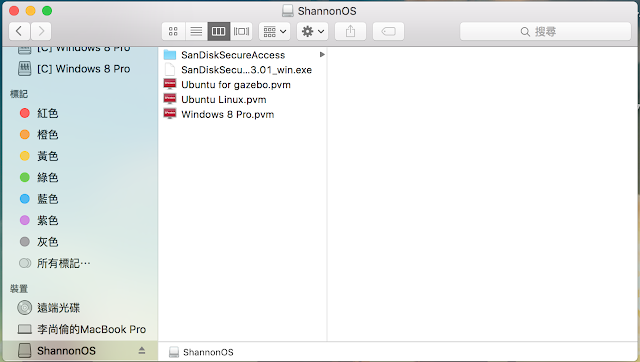Click the Windows 8 Pro.pvm Parallels icon
This screenshot has height=362, width=640.
tap(170, 114)
